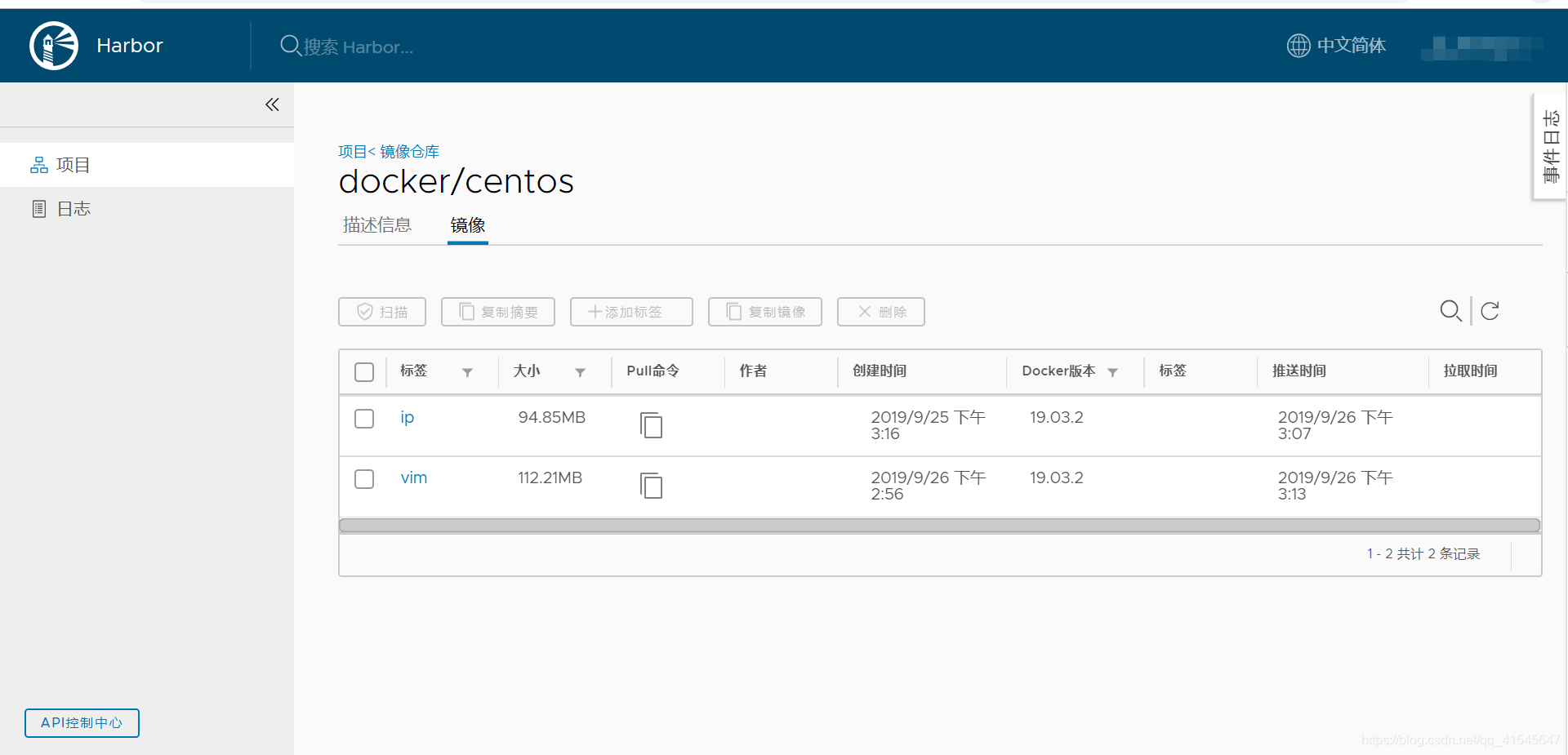The height and width of the screenshot is (755, 1568).
Task: Go to 镜像仓库 breadcrumb link
Action: [x=410, y=152]
